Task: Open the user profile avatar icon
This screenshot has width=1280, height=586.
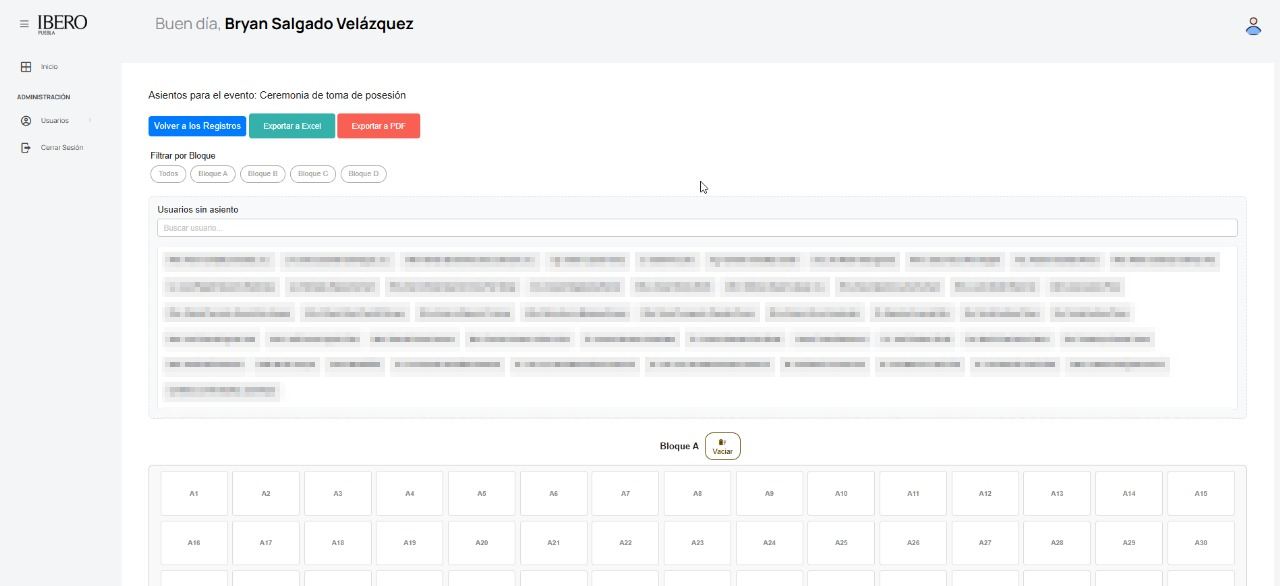Action: (x=1253, y=26)
